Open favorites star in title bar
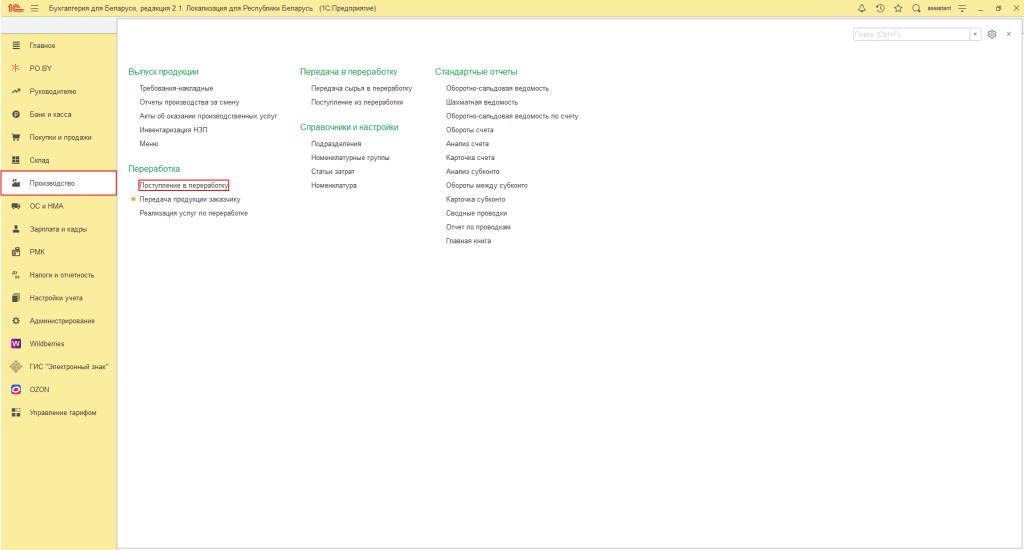 pyautogui.click(x=898, y=8)
